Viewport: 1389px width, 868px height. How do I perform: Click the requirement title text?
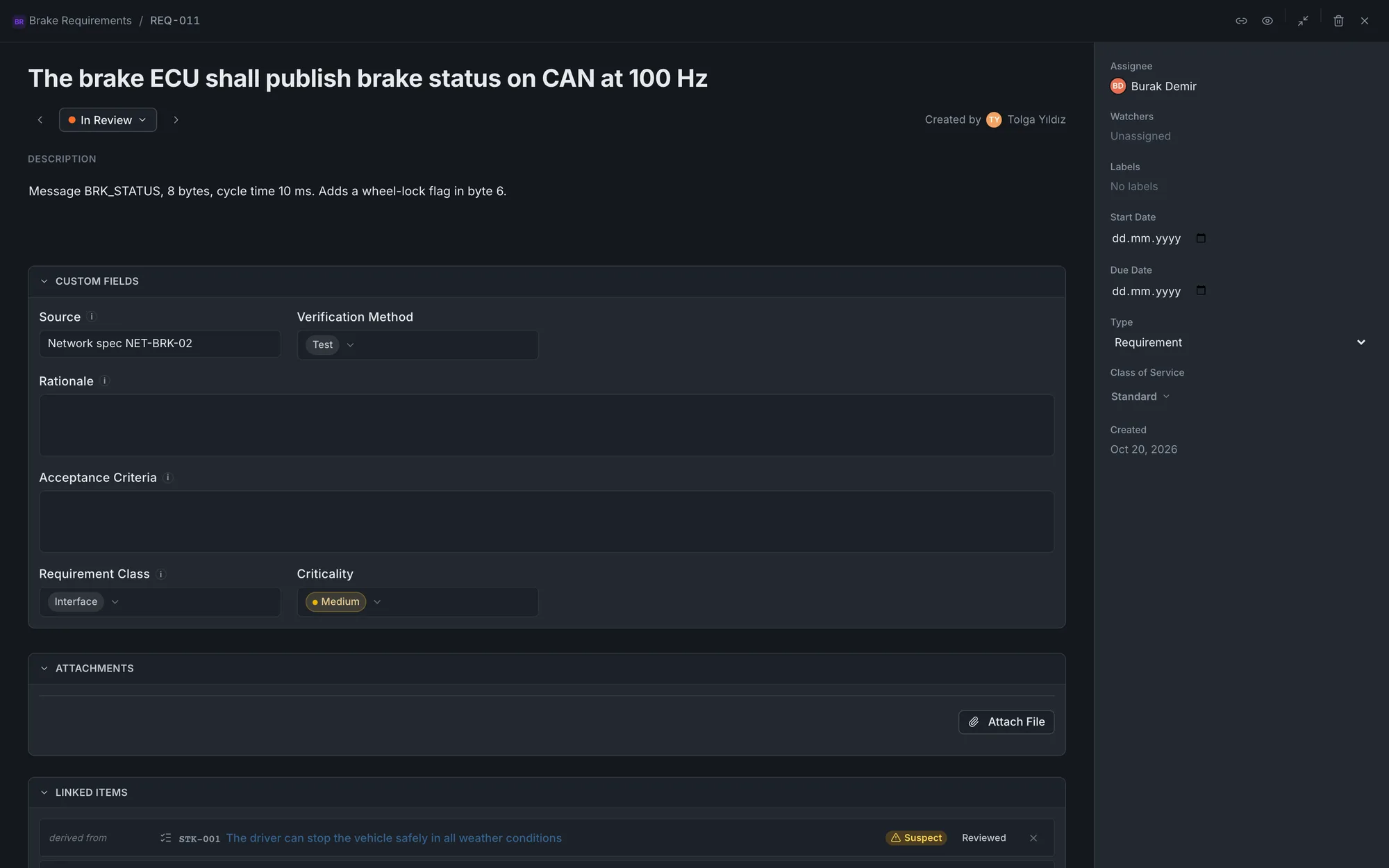(x=368, y=78)
